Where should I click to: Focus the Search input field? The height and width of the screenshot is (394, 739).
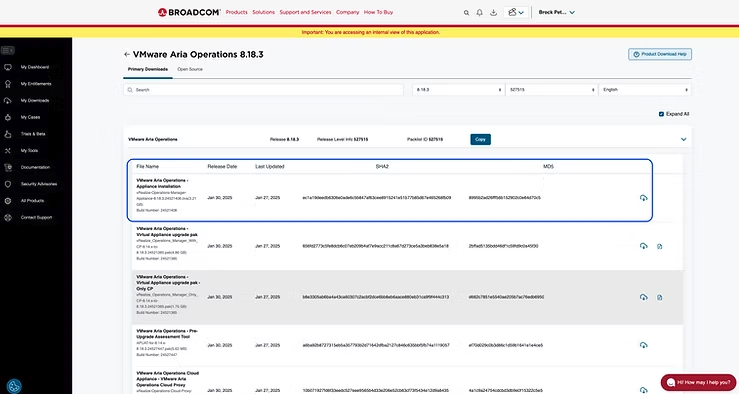point(263,90)
